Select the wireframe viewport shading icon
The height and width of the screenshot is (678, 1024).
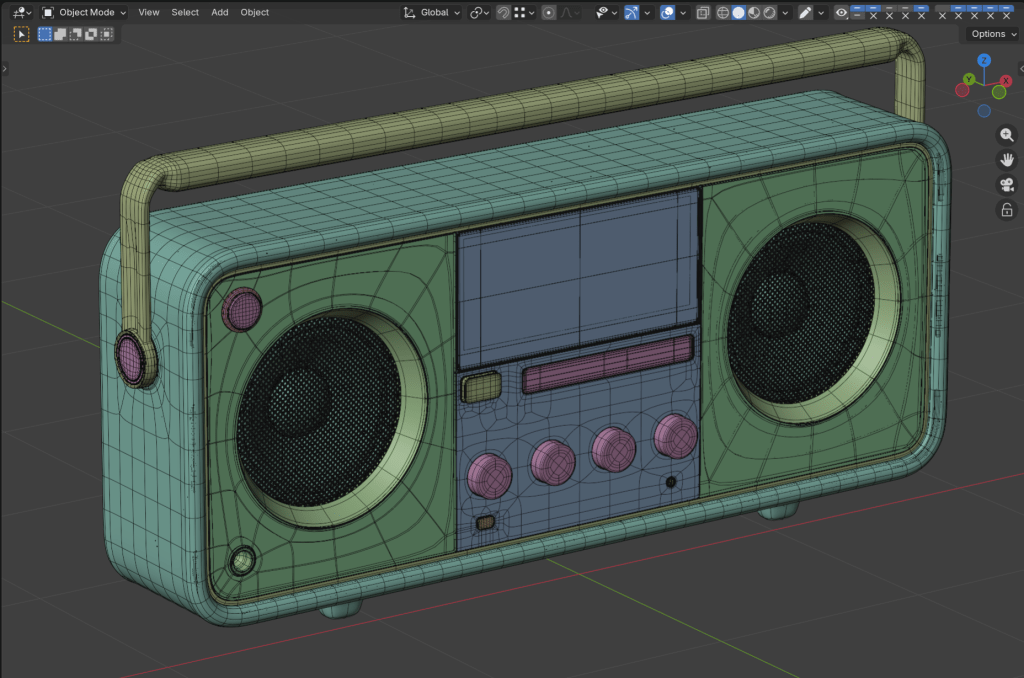(722, 13)
